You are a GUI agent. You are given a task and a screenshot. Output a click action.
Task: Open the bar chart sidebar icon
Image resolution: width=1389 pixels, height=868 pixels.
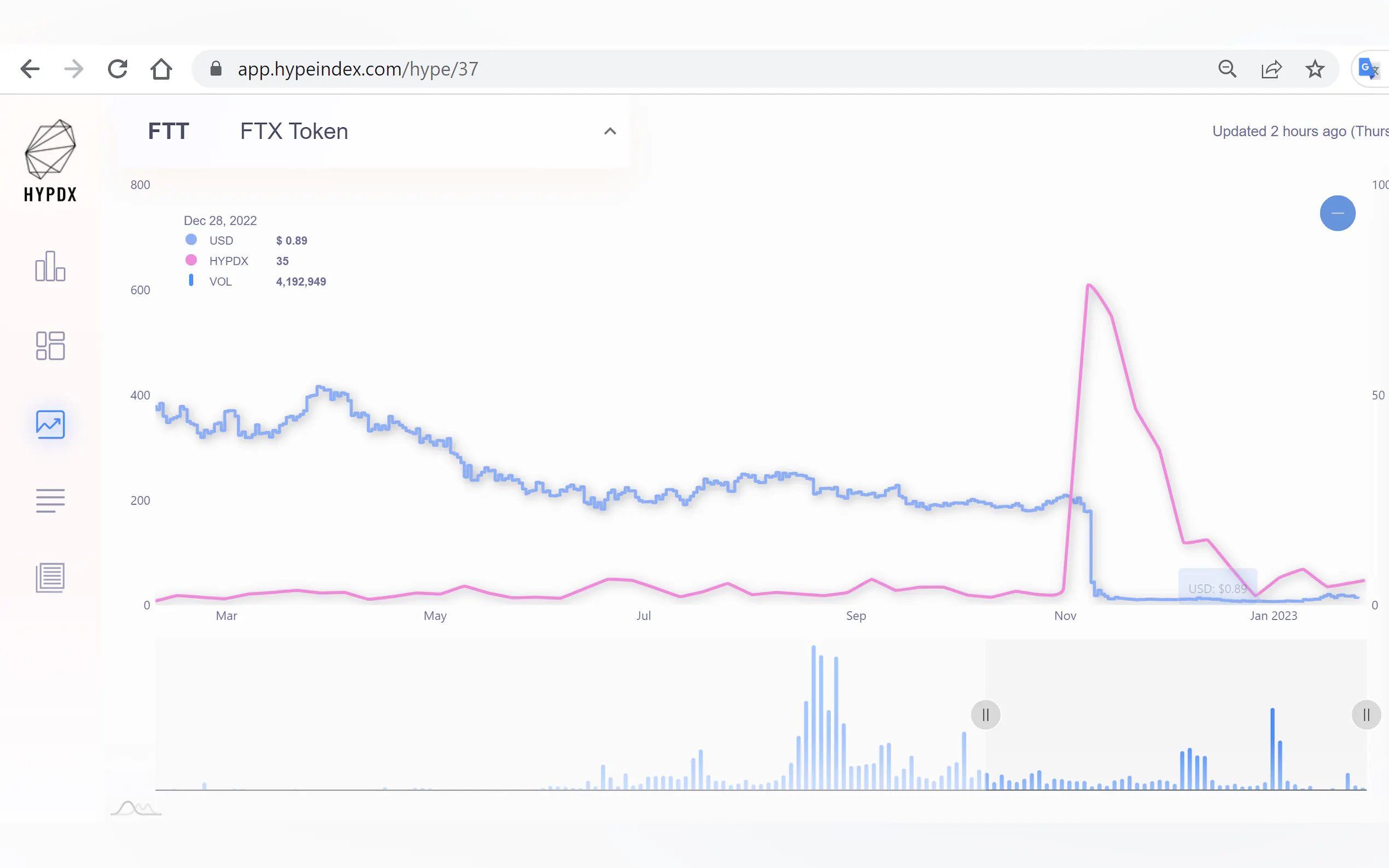50,266
